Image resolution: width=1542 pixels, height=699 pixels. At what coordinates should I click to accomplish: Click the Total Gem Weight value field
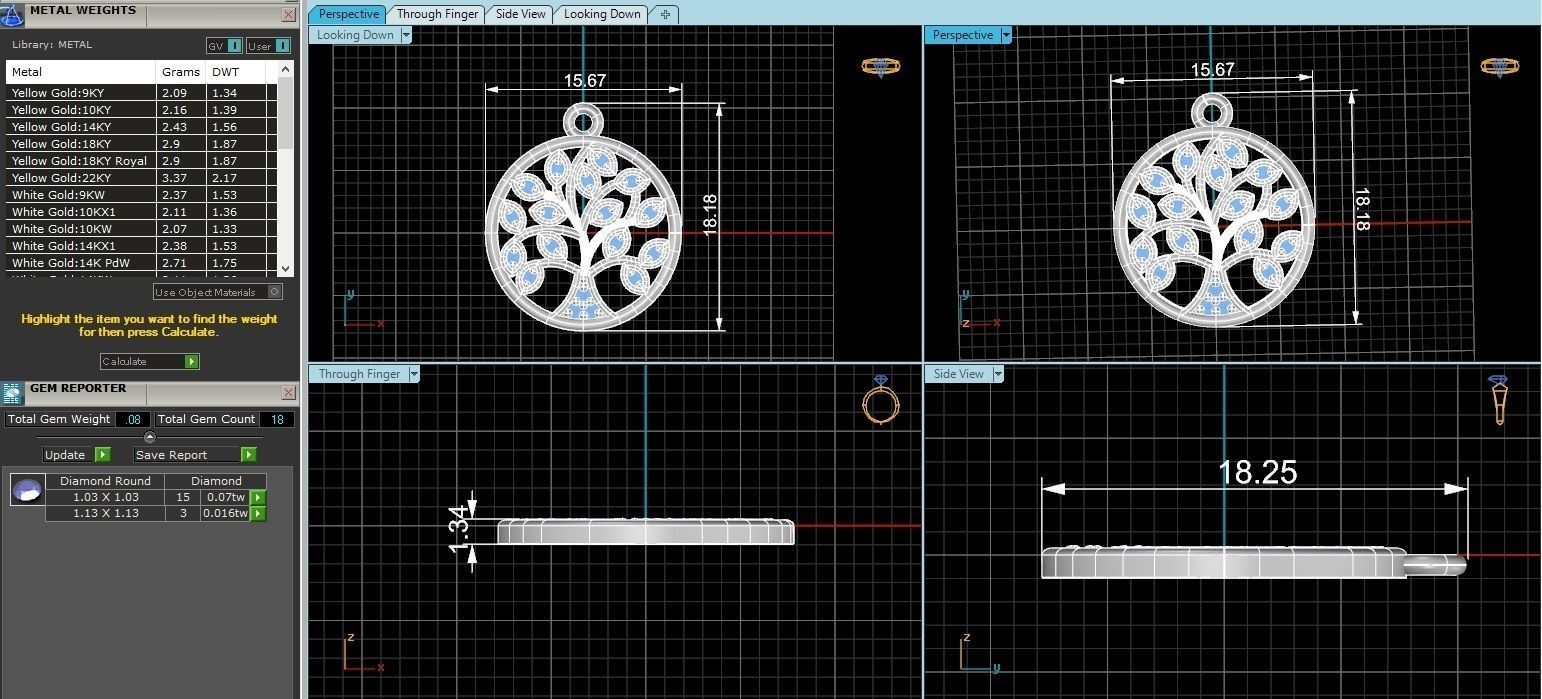pyautogui.click(x=134, y=420)
